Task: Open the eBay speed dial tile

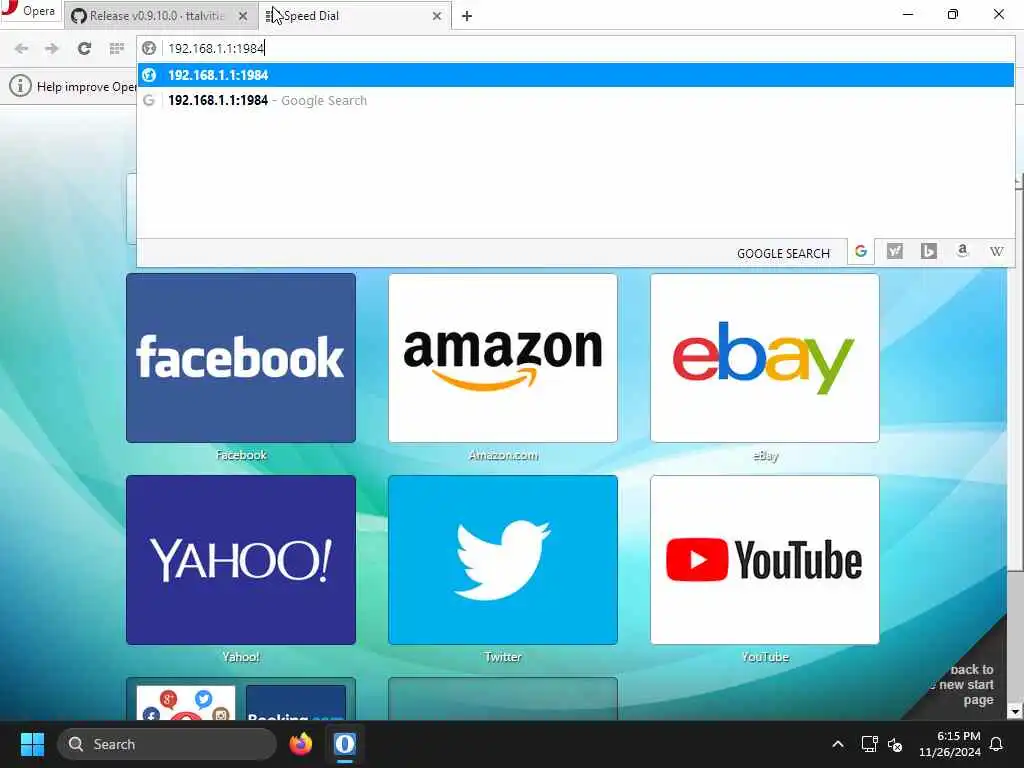Action: pyautogui.click(x=765, y=358)
